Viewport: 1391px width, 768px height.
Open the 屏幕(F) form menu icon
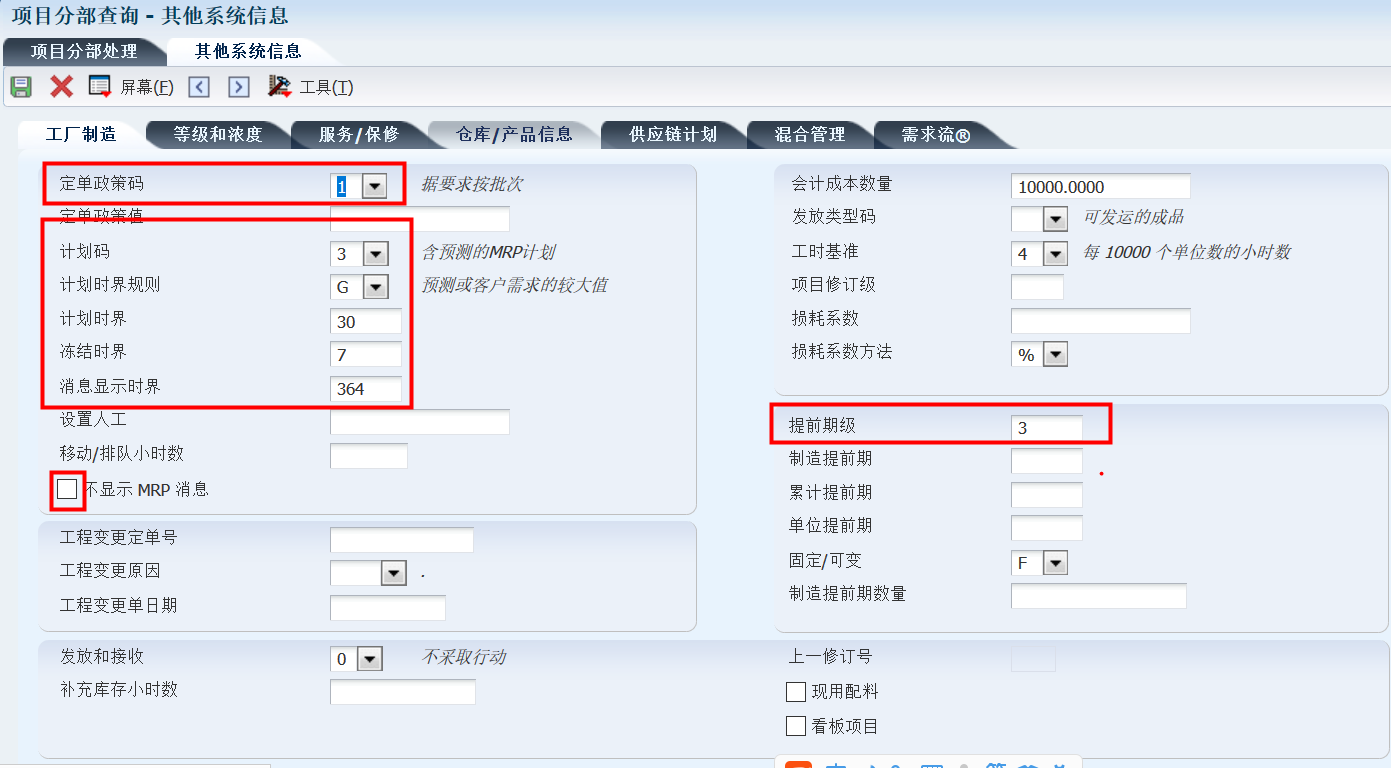click(x=100, y=87)
